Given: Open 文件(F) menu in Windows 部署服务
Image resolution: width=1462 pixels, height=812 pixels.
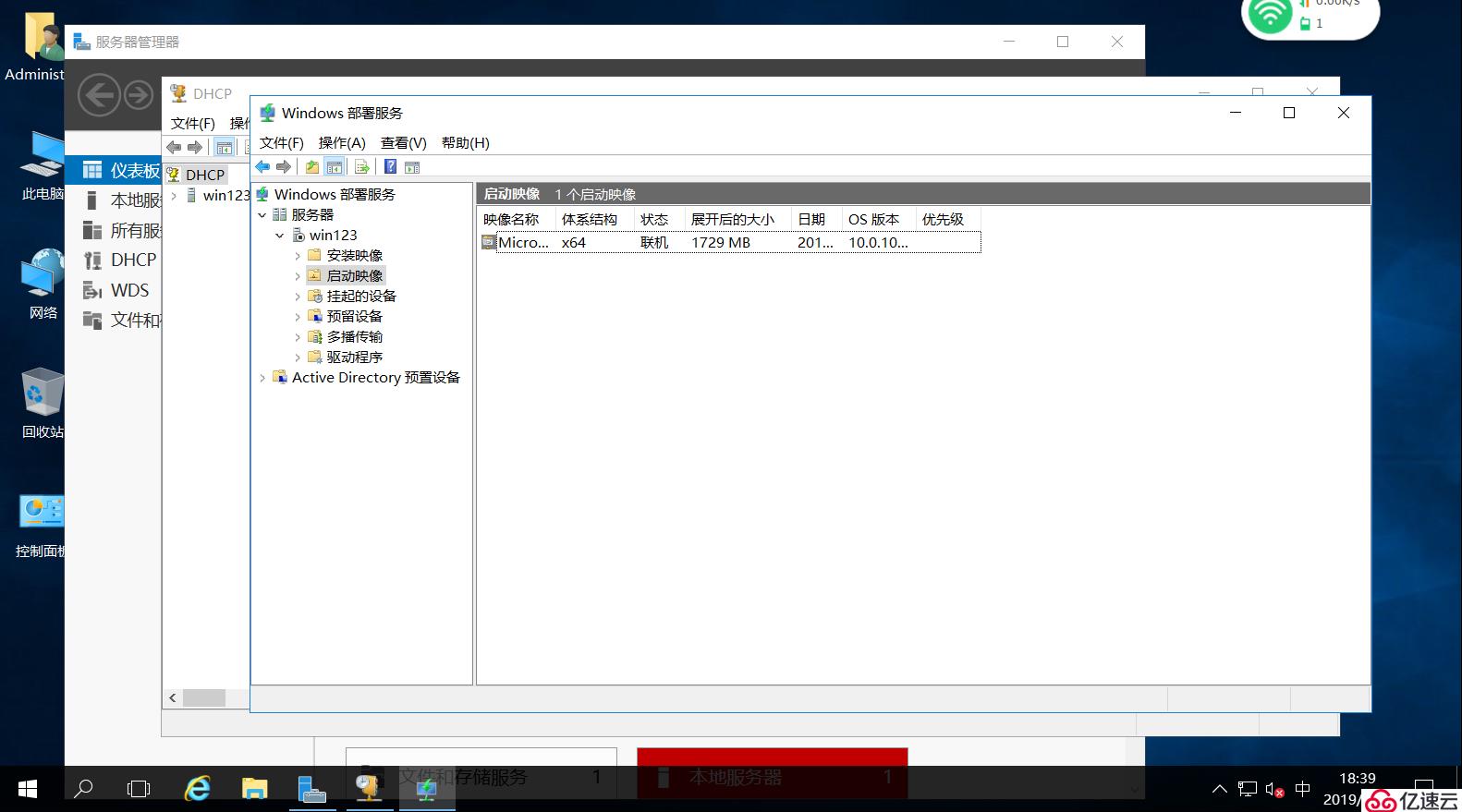Looking at the screenshot, I should point(281,143).
